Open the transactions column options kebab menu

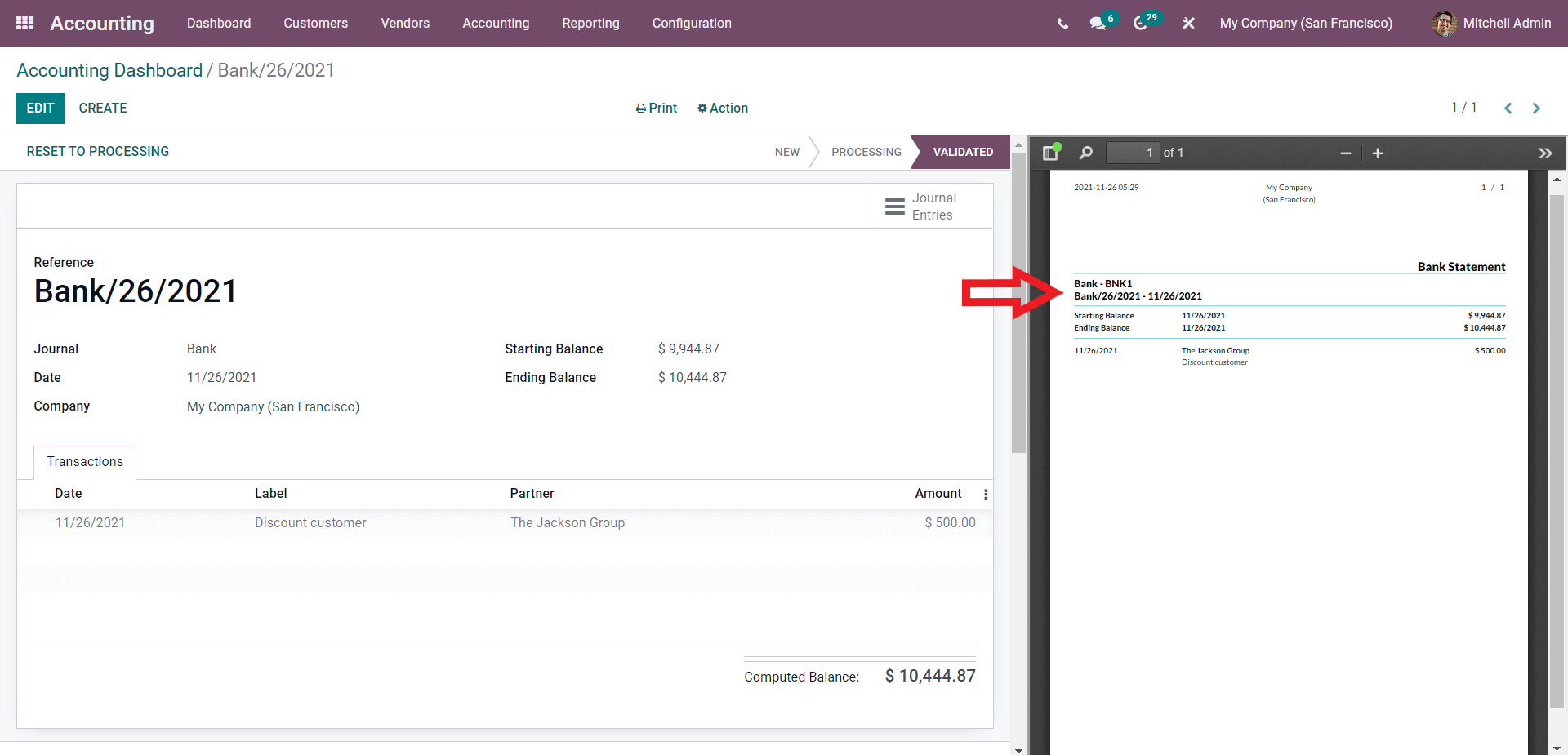click(986, 494)
